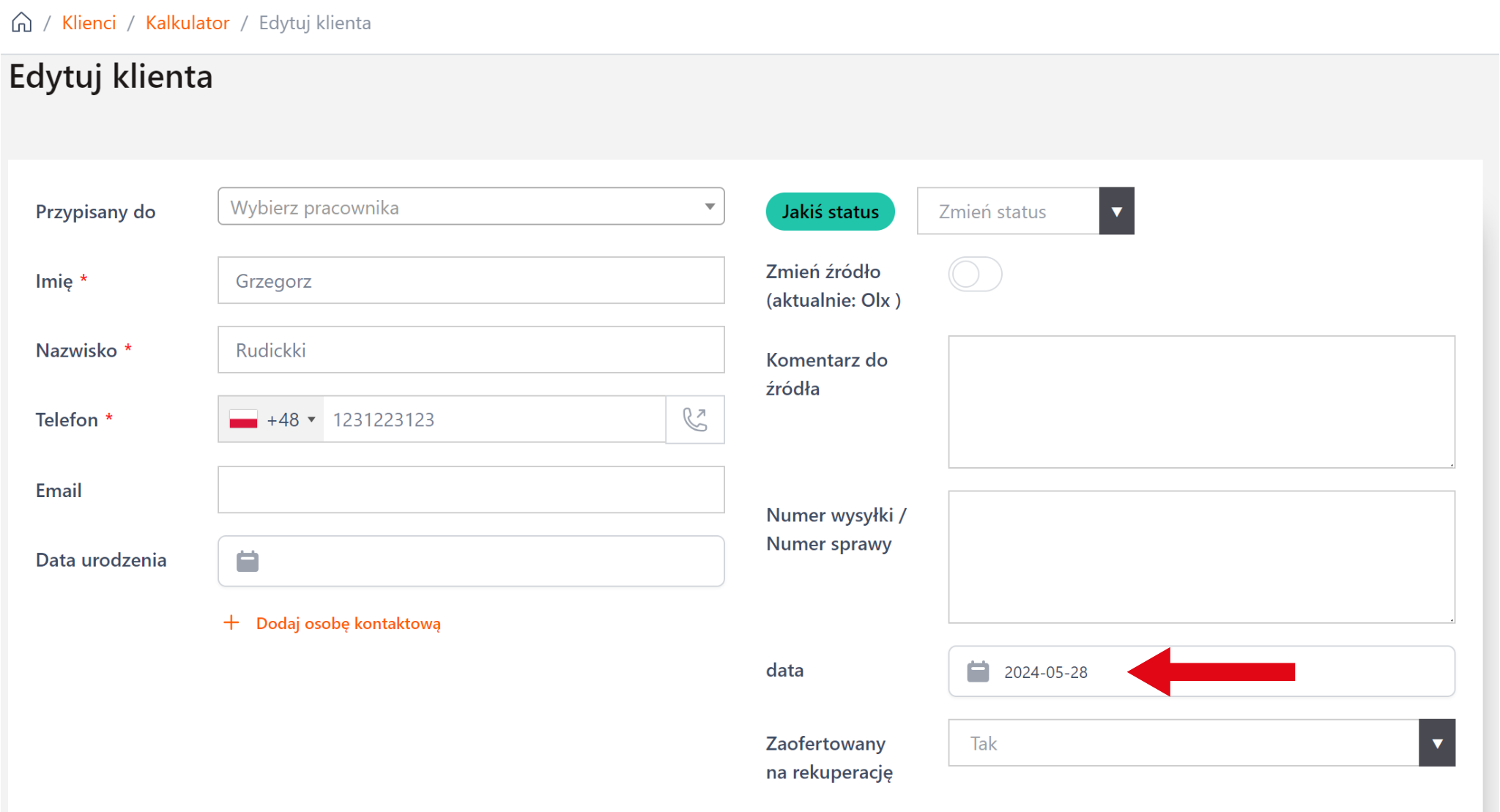This screenshot has width=1500, height=812.
Task: Click the Numer wysyłki text area
Action: (x=1200, y=556)
